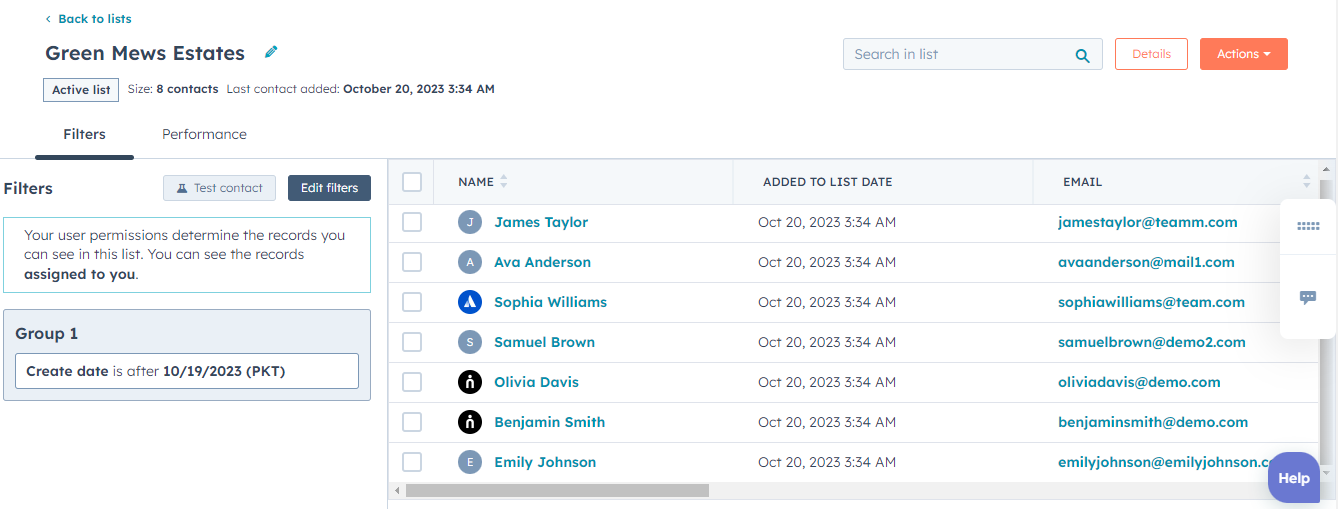Toggle the select-all checkbox in header
The height and width of the screenshot is (509, 1338).
pos(412,182)
